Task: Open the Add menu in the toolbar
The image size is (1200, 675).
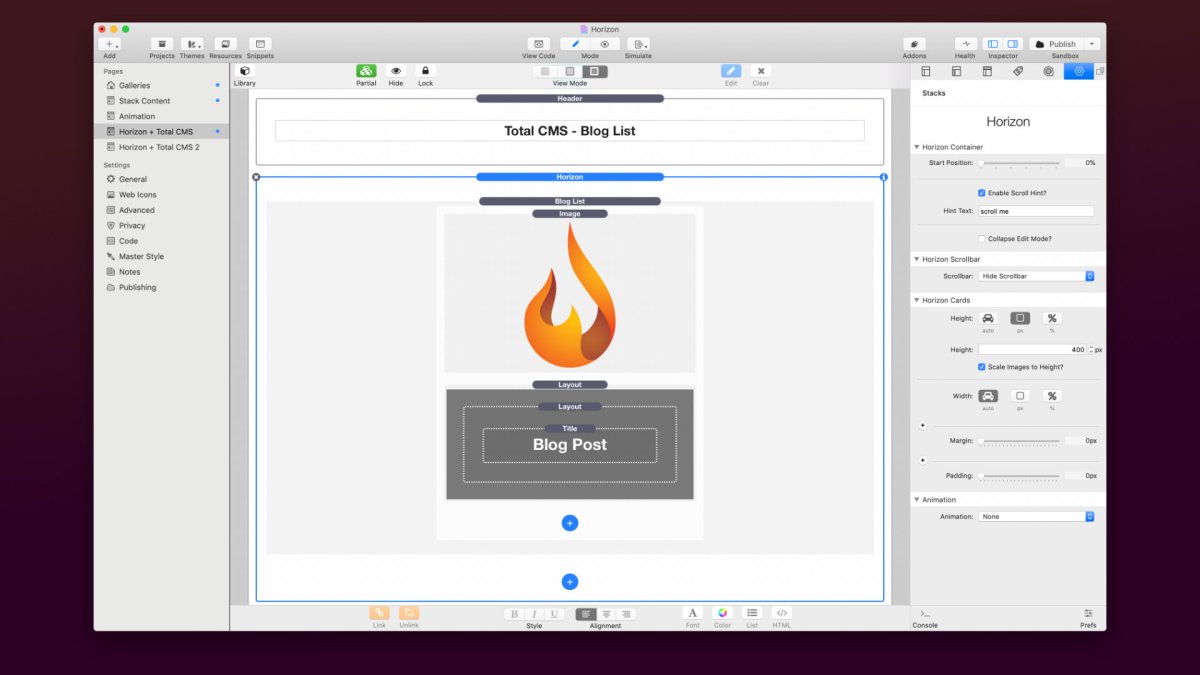Action: click(x=110, y=44)
